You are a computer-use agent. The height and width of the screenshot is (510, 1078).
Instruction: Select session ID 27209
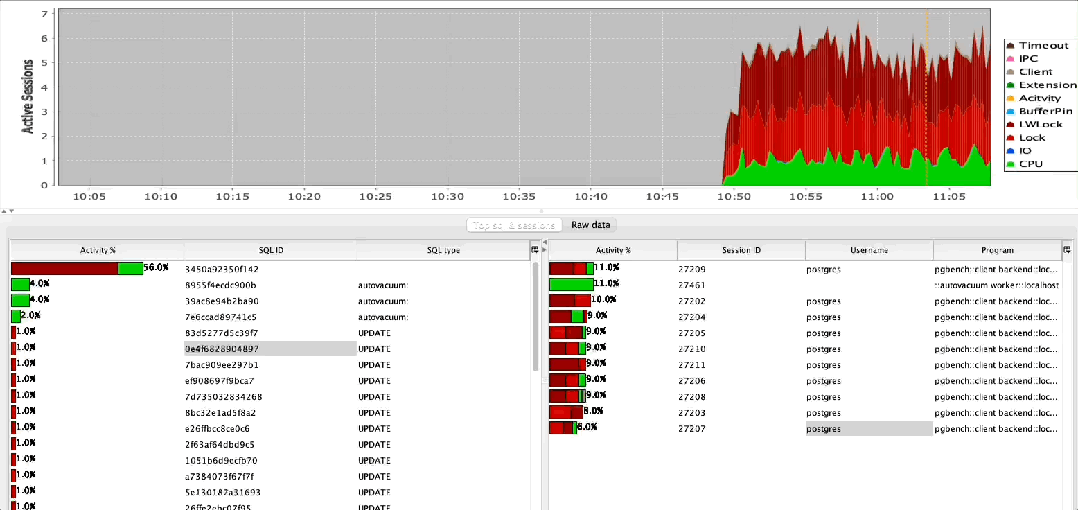pos(692,269)
